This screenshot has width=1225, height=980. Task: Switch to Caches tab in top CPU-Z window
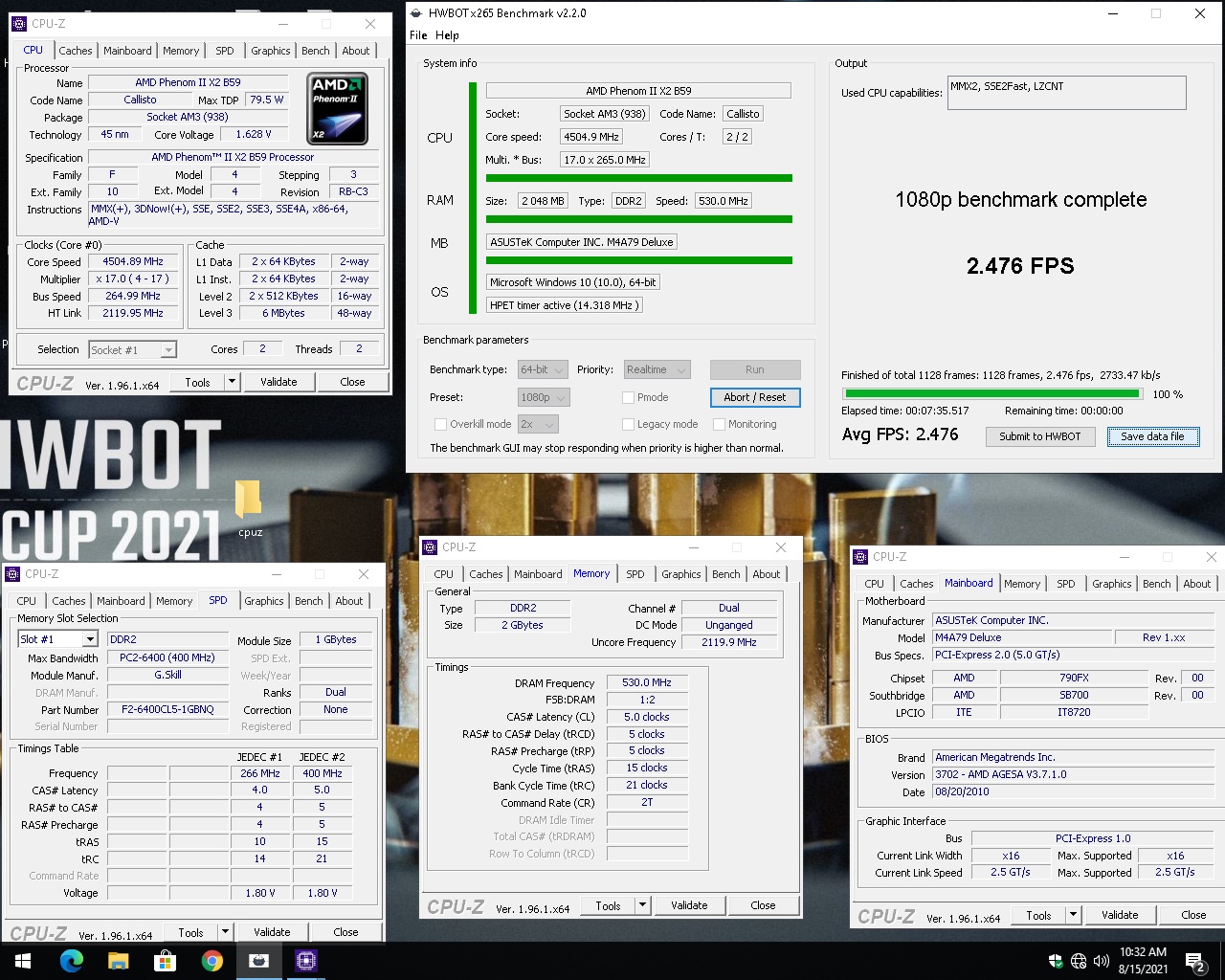coord(76,51)
